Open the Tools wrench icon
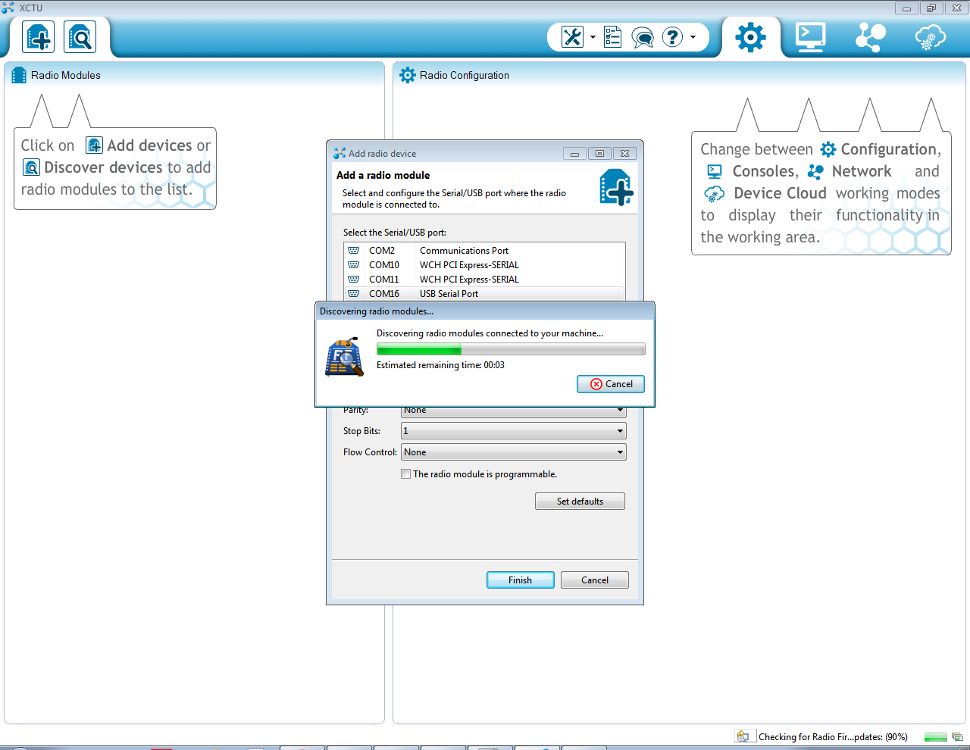The height and width of the screenshot is (750, 970). point(572,37)
